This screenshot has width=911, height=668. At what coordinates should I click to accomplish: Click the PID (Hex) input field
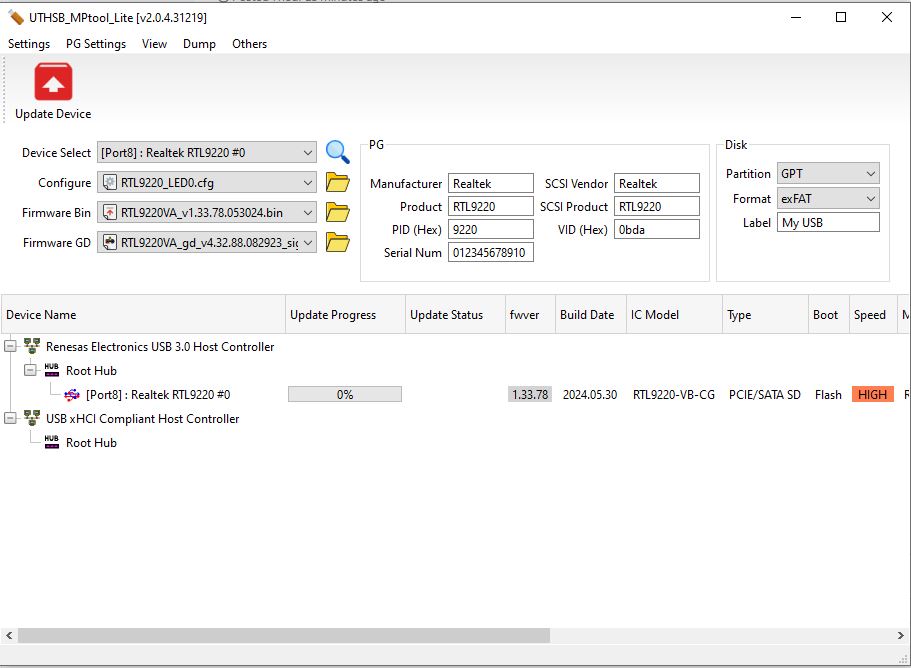491,229
